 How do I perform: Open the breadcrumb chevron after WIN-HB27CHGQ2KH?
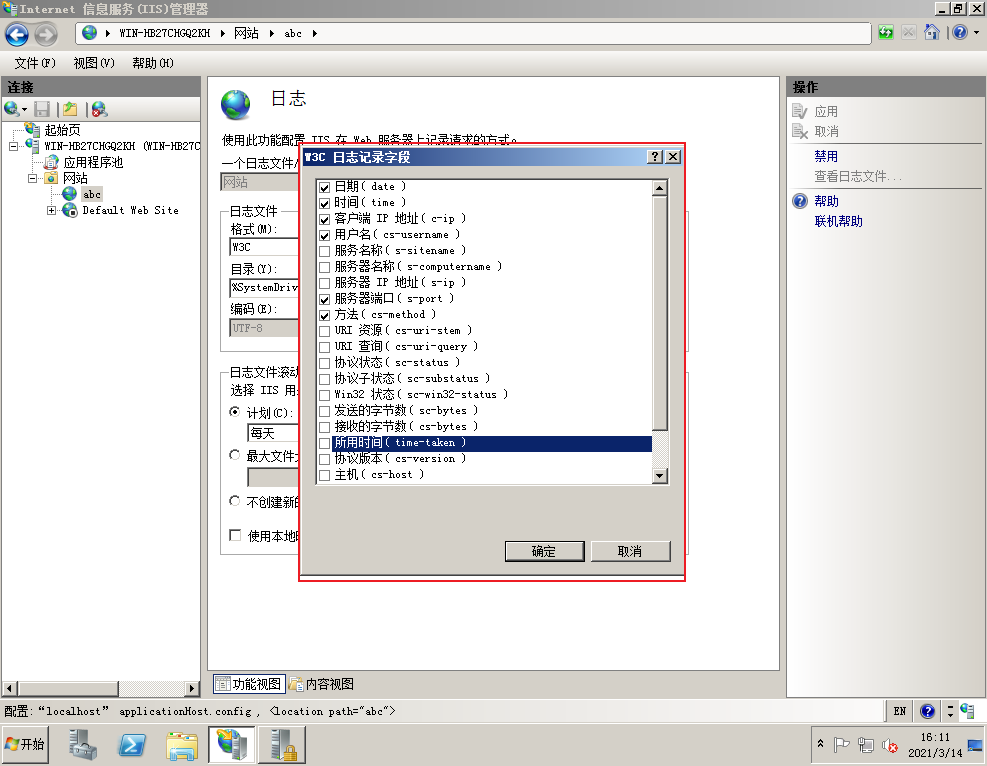point(222,32)
